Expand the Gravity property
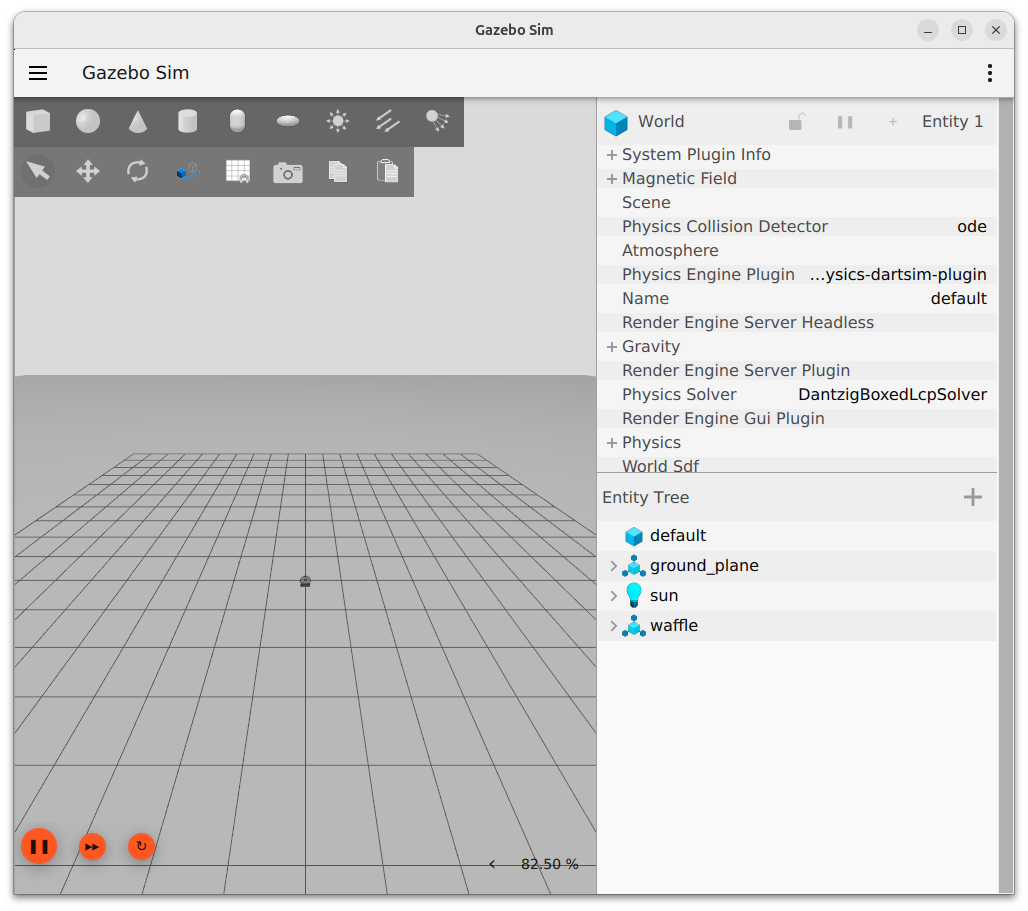The width and height of the screenshot is (1028, 911). point(611,347)
